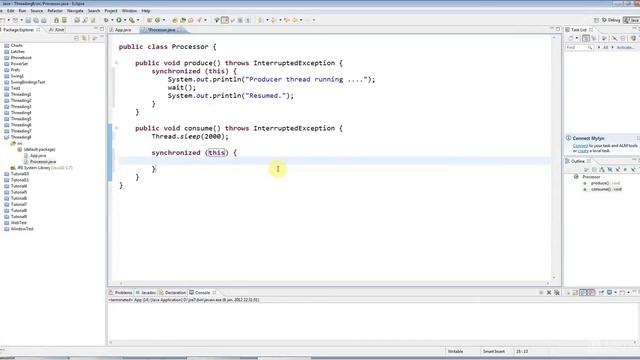Switch to the Debug perspective button

[x=611, y=20]
